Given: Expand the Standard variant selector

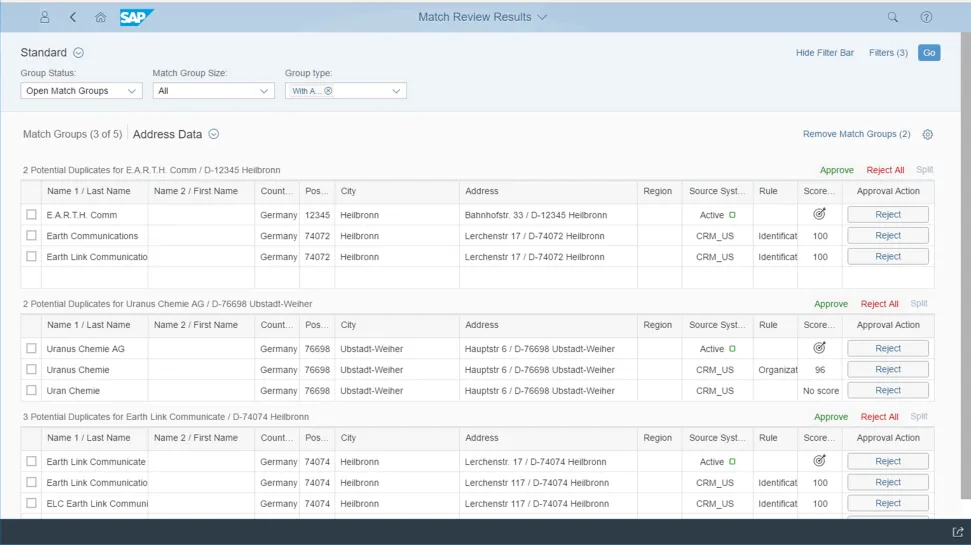Looking at the screenshot, I should pyautogui.click(x=79, y=53).
